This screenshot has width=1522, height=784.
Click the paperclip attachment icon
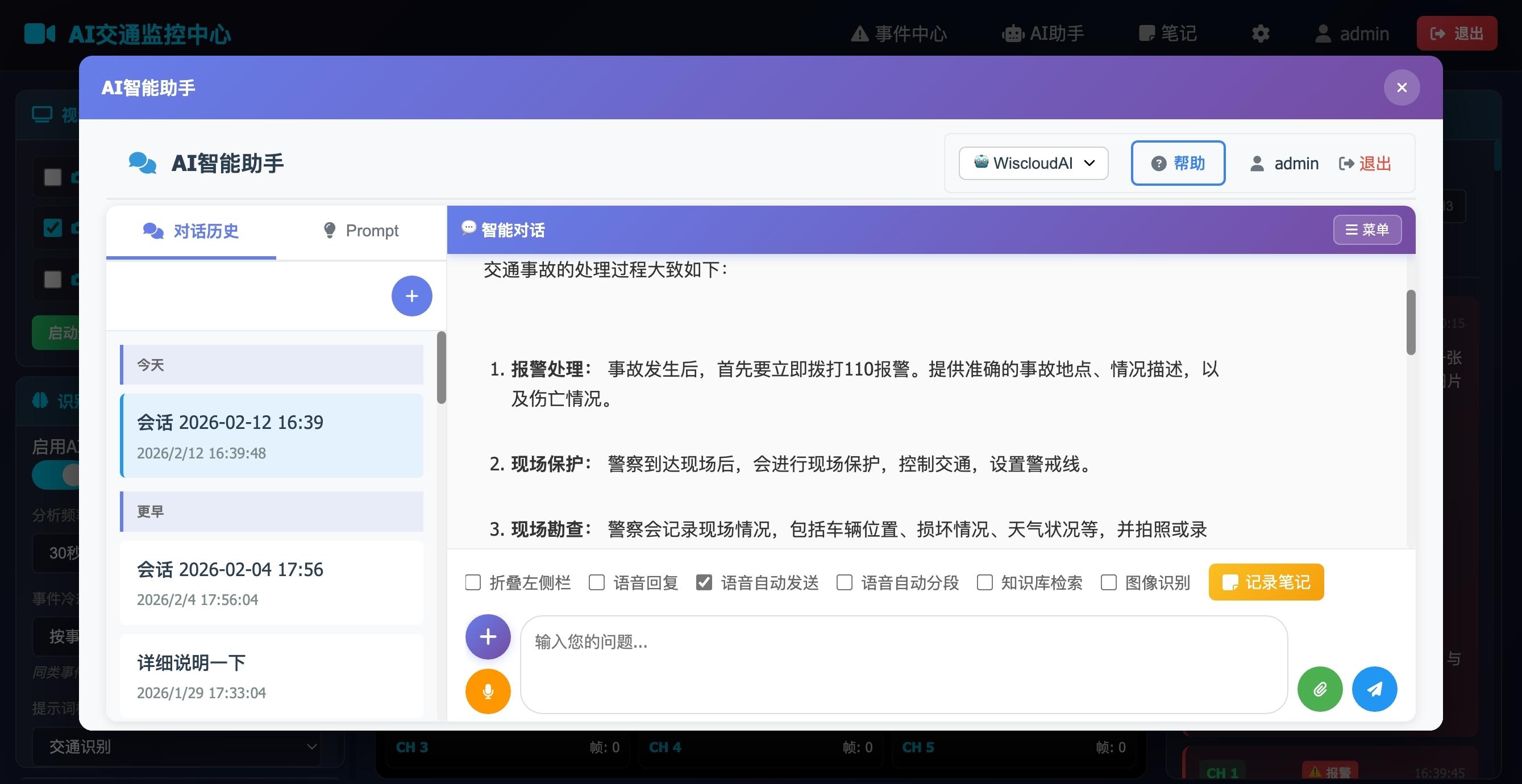pos(1320,689)
